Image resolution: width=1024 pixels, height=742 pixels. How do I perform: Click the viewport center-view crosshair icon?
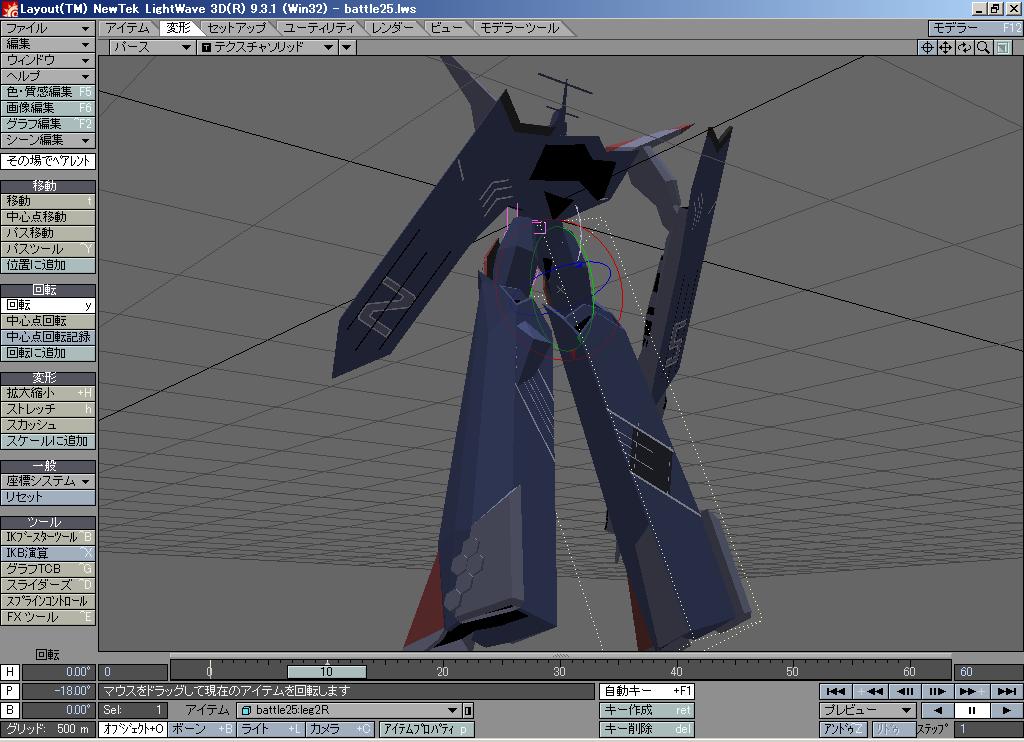coord(926,47)
